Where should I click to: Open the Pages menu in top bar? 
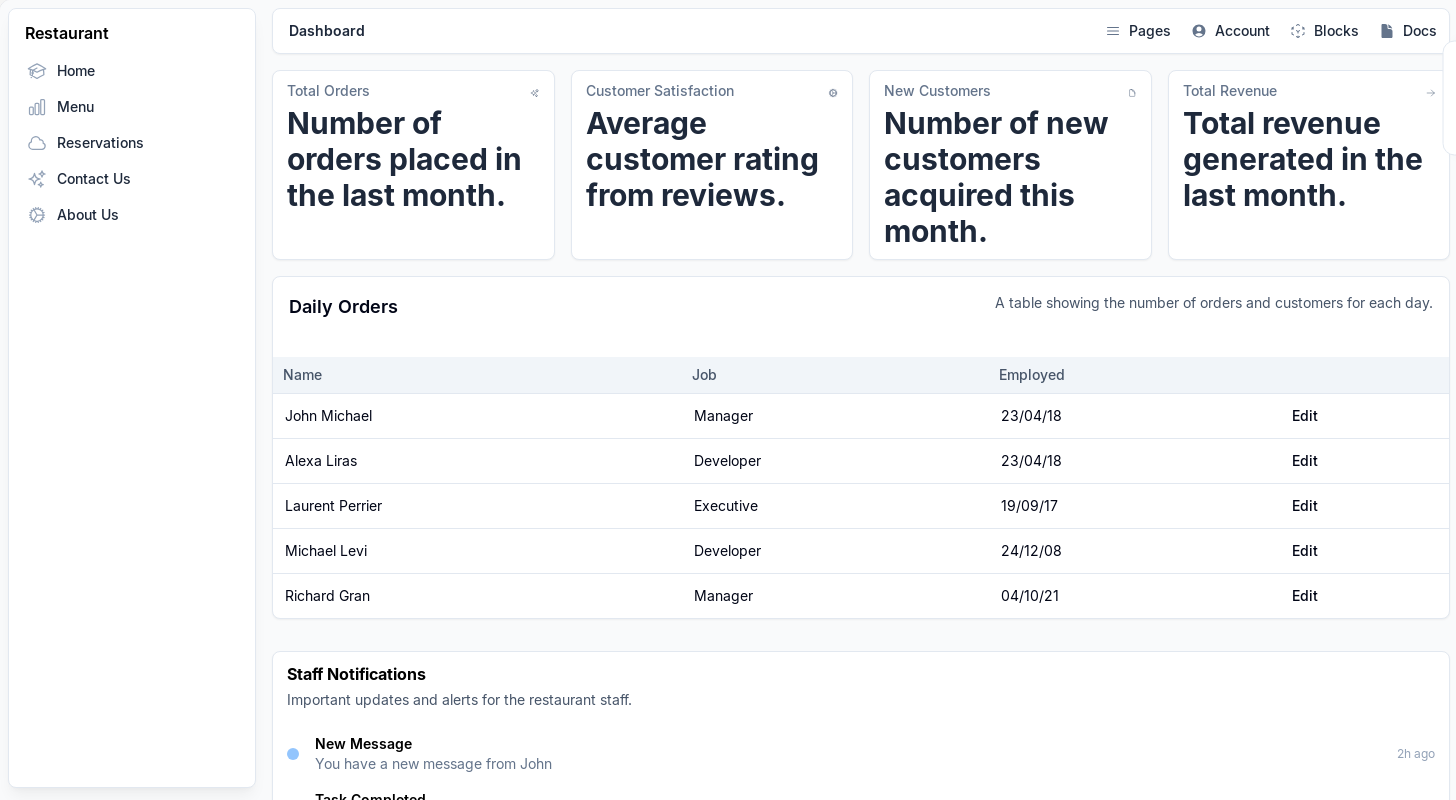point(1138,31)
